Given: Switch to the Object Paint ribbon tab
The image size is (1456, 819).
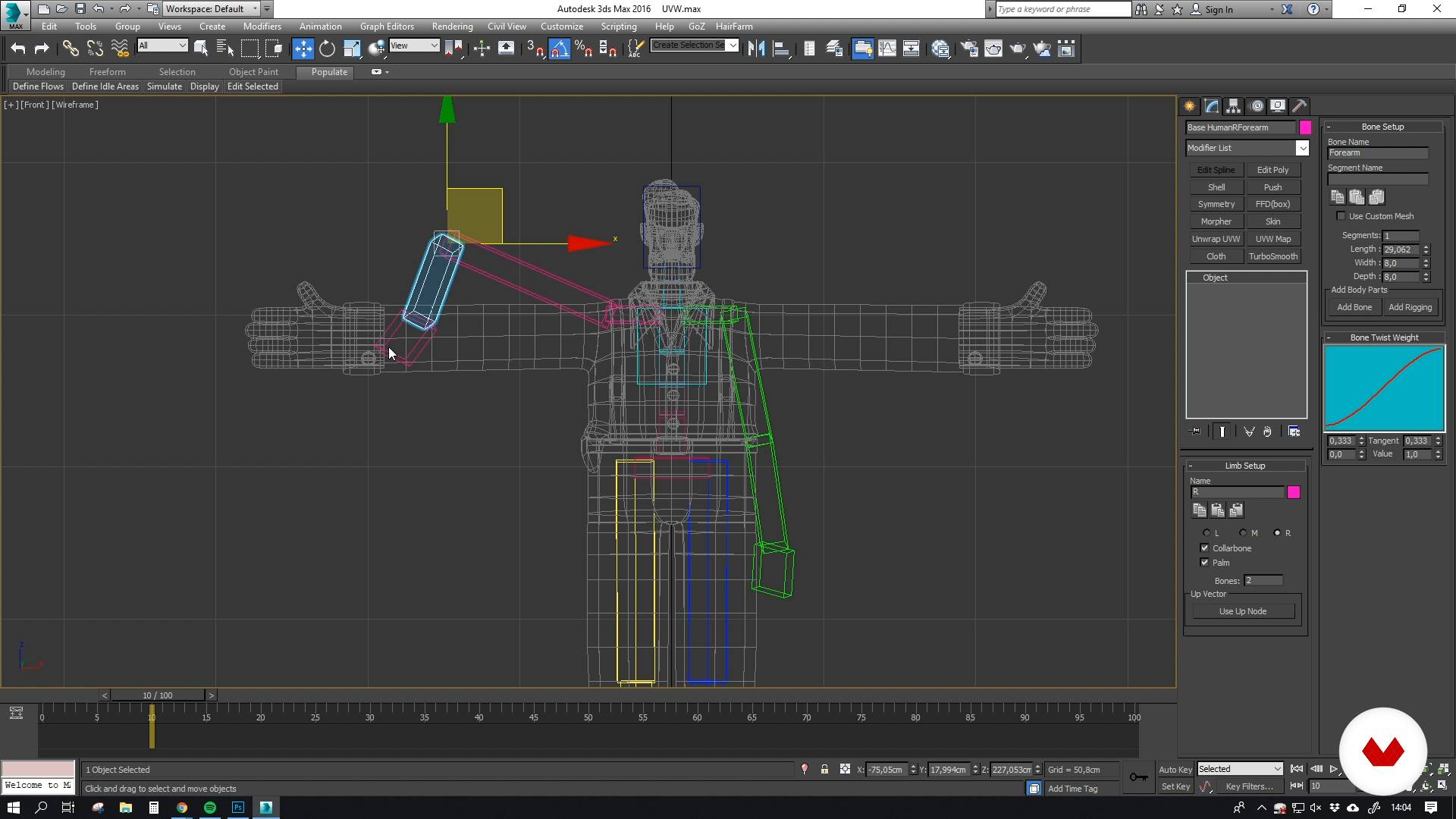Looking at the screenshot, I should [253, 72].
